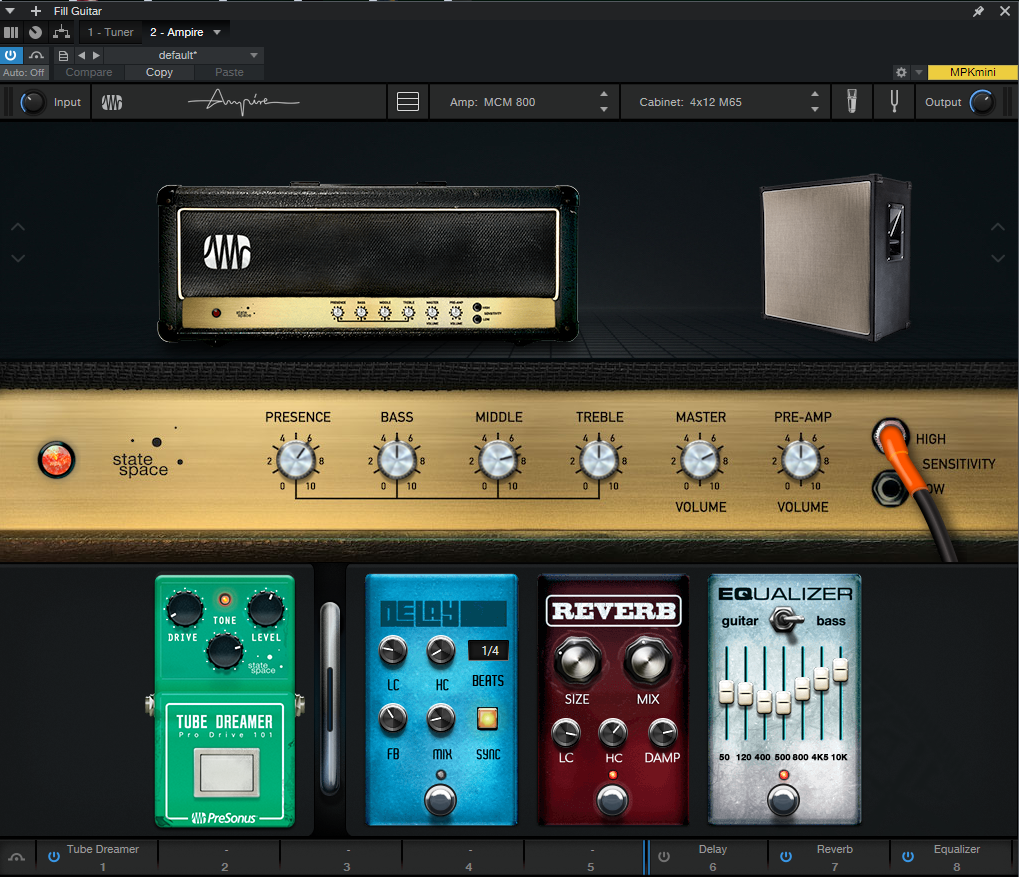Click the MPKmini control link field
The image size is (1019, 877).
pyautogui.click(x=972, y=72)
